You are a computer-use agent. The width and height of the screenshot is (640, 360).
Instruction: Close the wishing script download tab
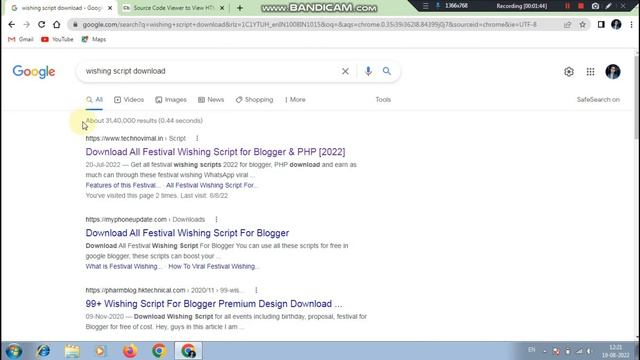coord(110,8)
